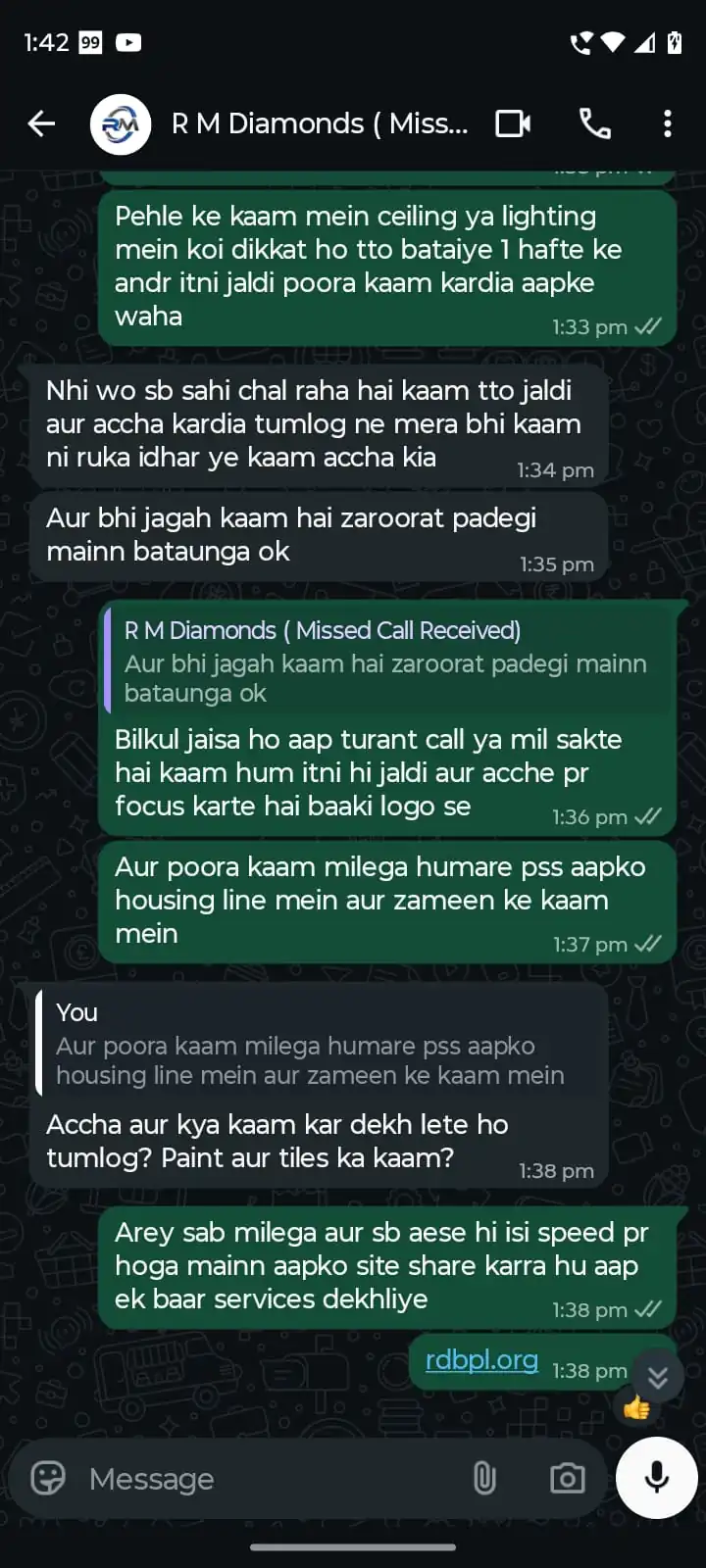Viewport: 706px width, 1568px height.
Task: Start a video call
Action: (x=513, y=123)
